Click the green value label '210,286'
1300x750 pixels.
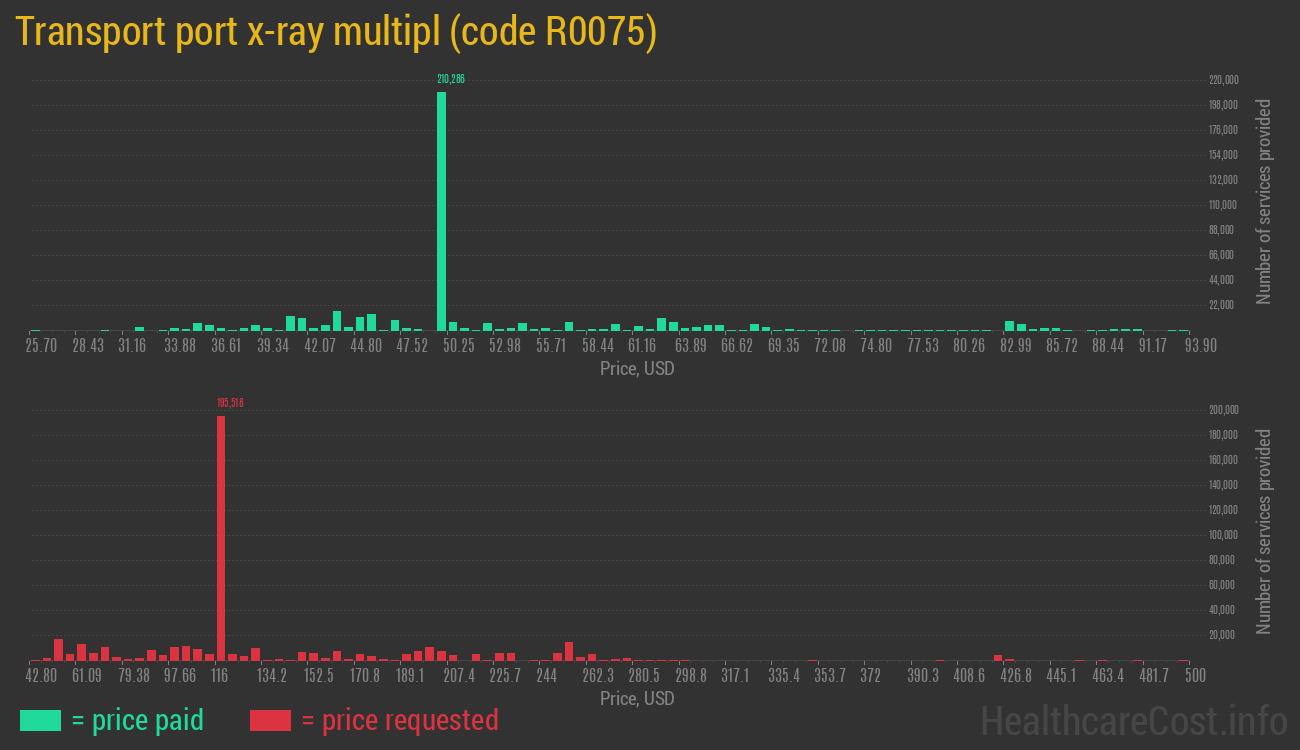tap(451, 78)
